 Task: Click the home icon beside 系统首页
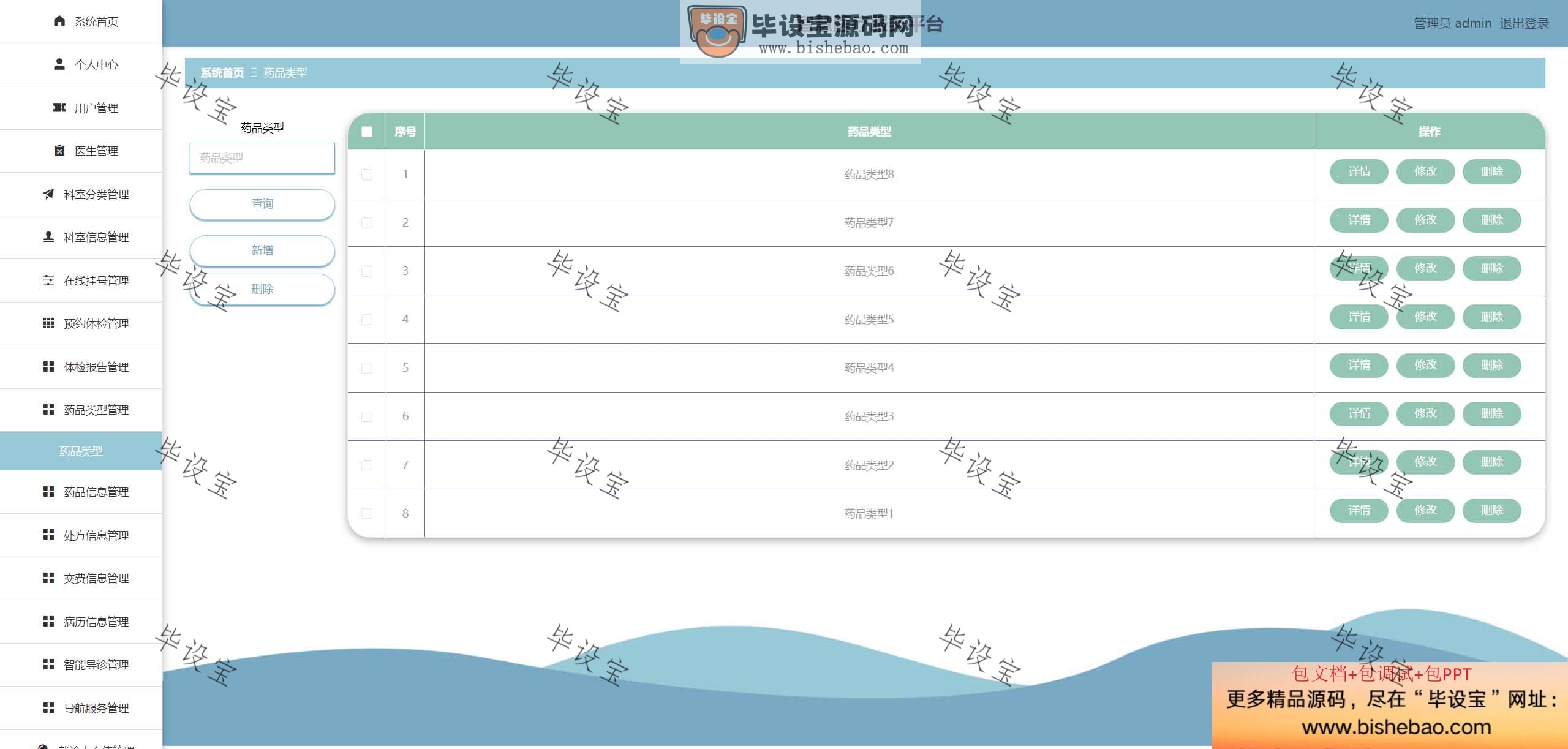click(59, 21)
